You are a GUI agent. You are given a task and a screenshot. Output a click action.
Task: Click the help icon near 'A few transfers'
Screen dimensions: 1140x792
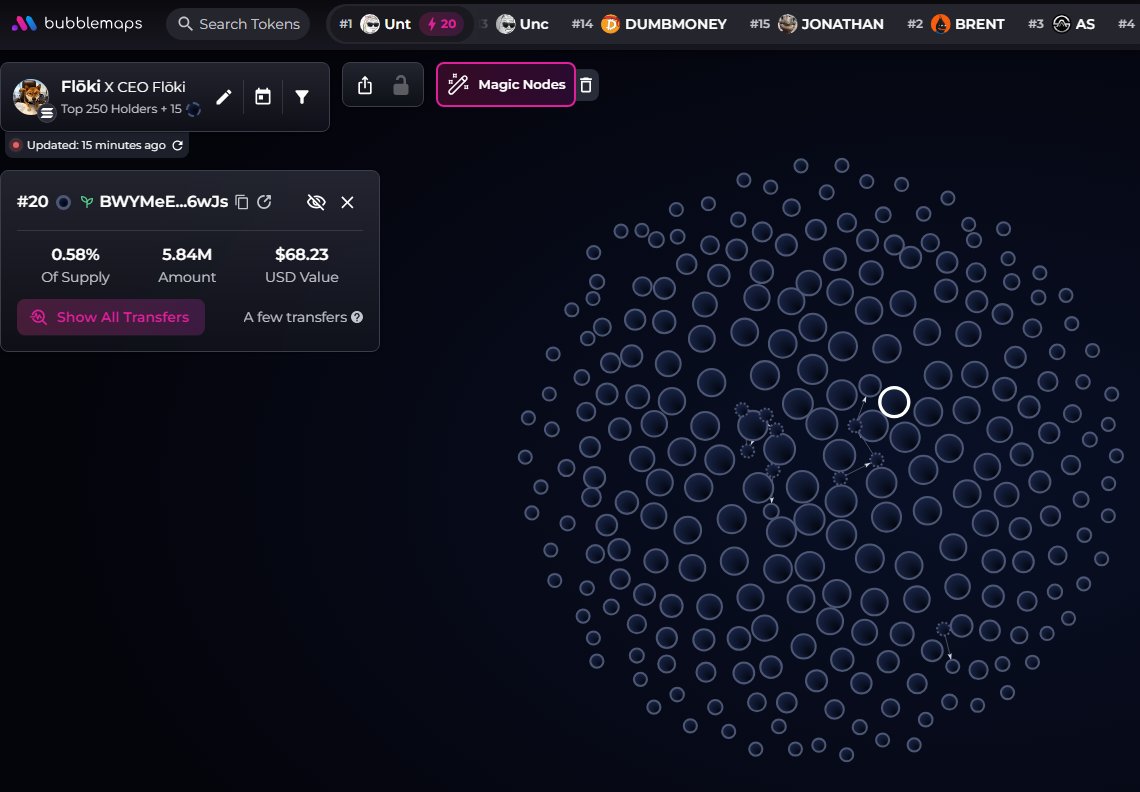pyautogui.click(x=357, y=317)
